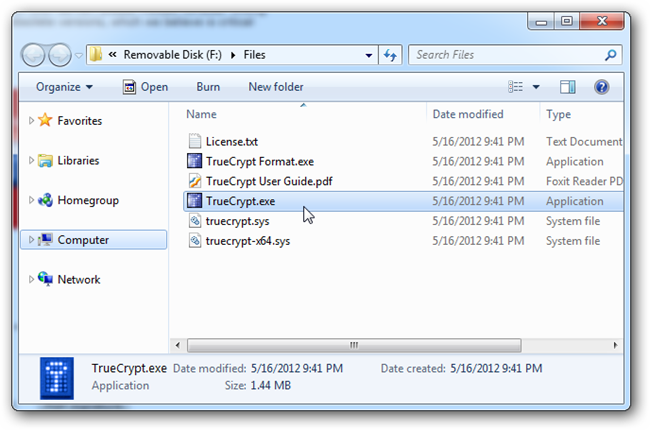Click the Computer icon in navigation pane

click(x=45, y=240)
